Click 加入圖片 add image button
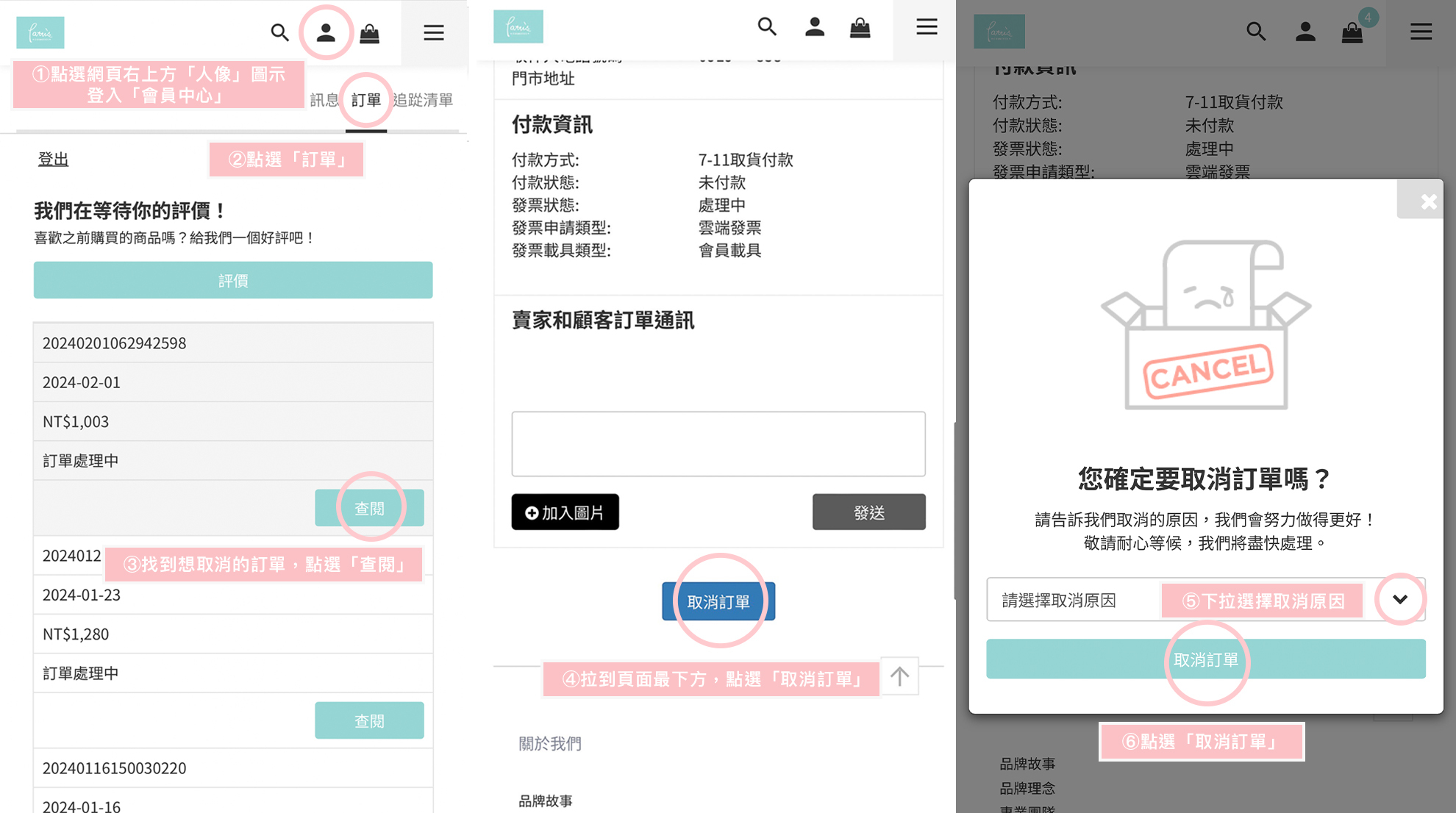This screenshot has height=813, width=1456. [565, 512]
